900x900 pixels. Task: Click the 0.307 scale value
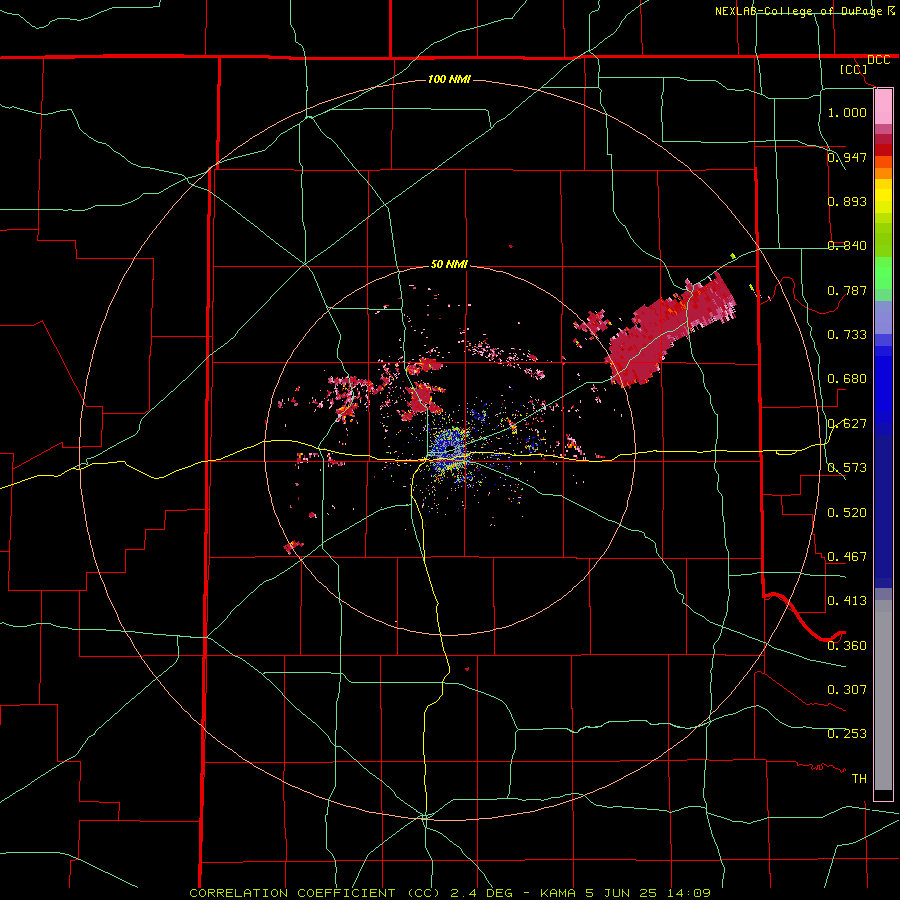(847, 689)
